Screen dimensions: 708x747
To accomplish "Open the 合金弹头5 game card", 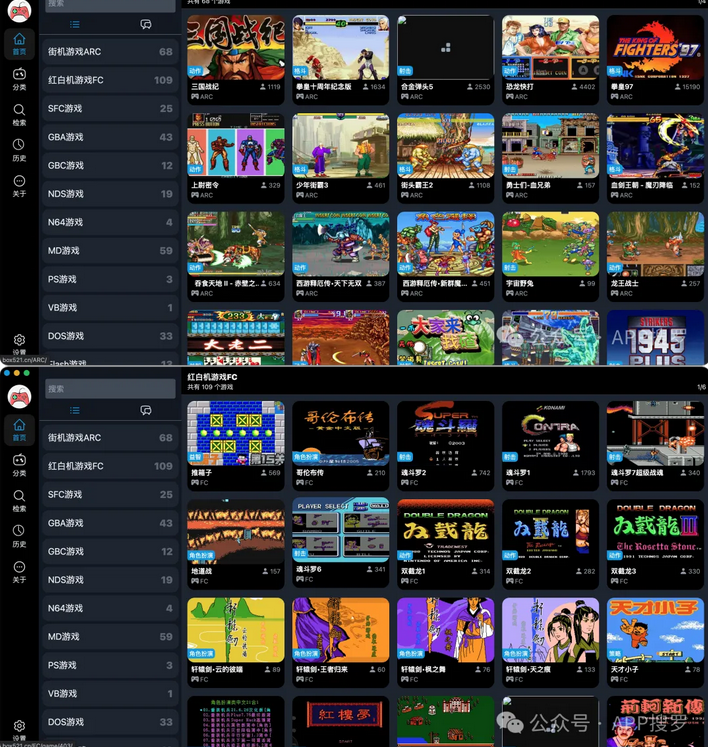I will [445, 60].
